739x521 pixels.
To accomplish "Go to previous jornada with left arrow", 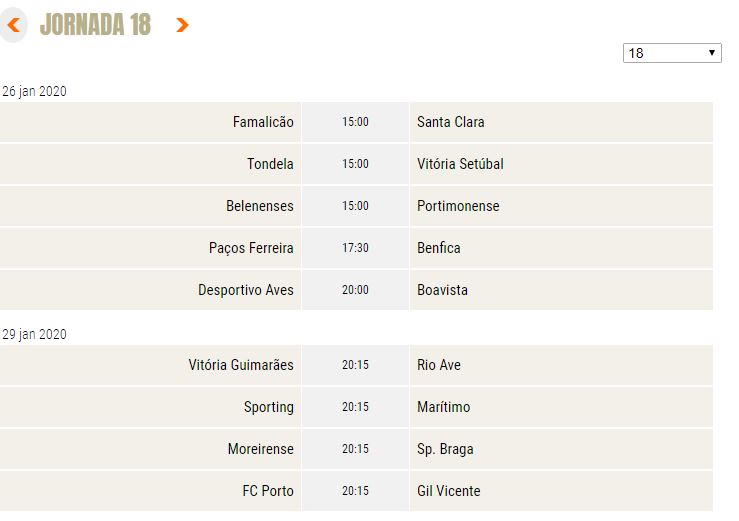I will tap(14, 25).
